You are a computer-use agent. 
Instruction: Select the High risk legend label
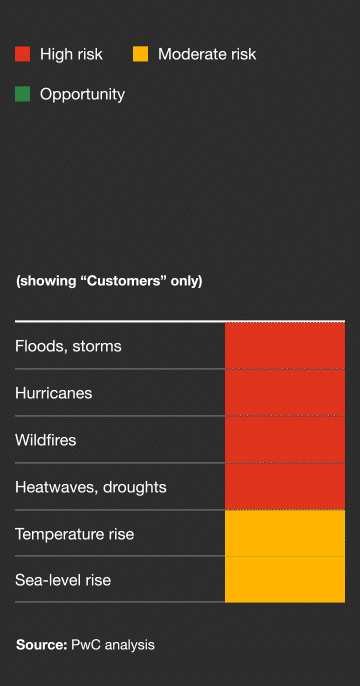pyautogui.click(x=71, y=54)
